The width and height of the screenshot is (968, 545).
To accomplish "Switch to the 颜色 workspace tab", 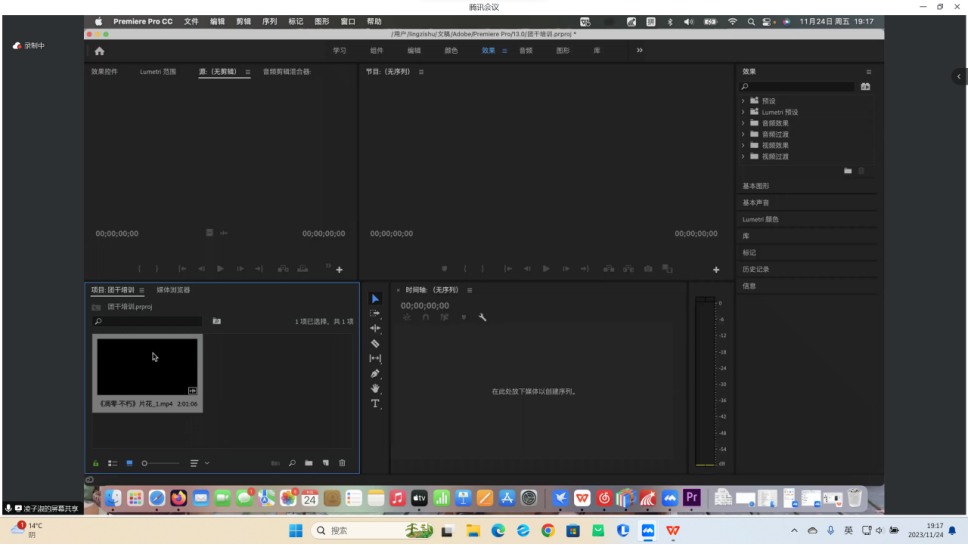I will (451, 51).
